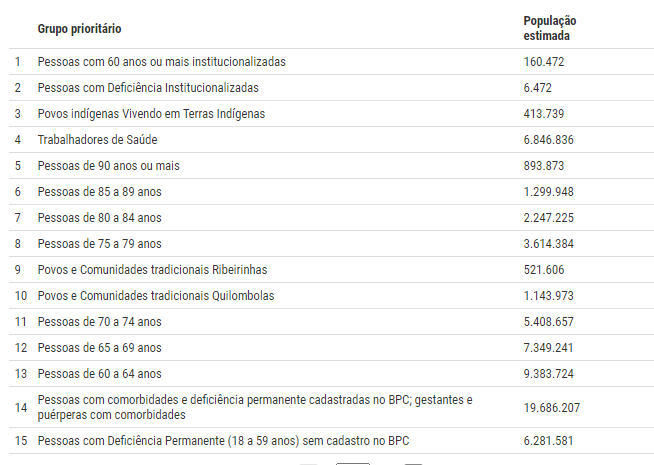Click population value 2.247.225
The image size is (654, 465).
tap(548, 218)
